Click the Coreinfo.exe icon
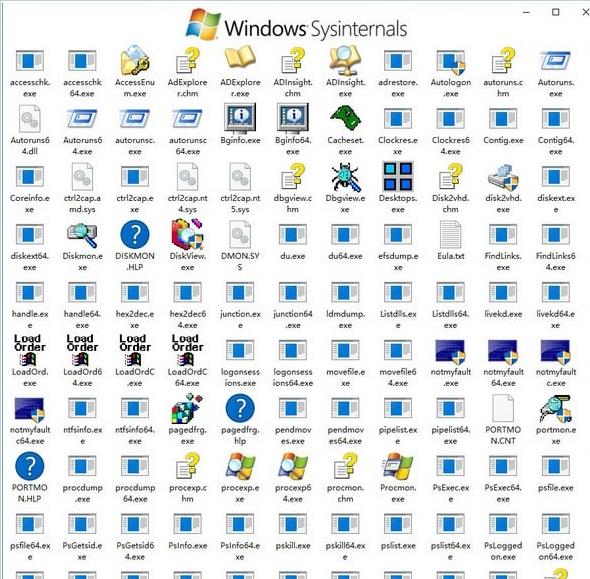 pyautogui.click(x=30, y=176)
